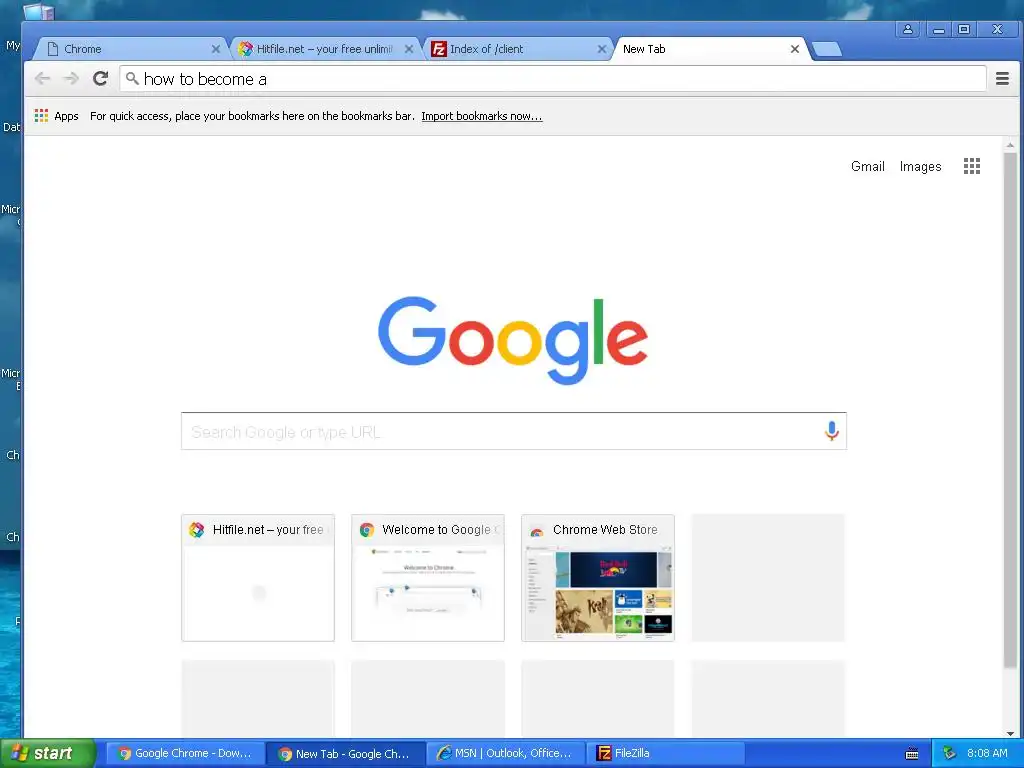Click the page vertical scrollbar thumb
1024x768 pixels.
1010,411
